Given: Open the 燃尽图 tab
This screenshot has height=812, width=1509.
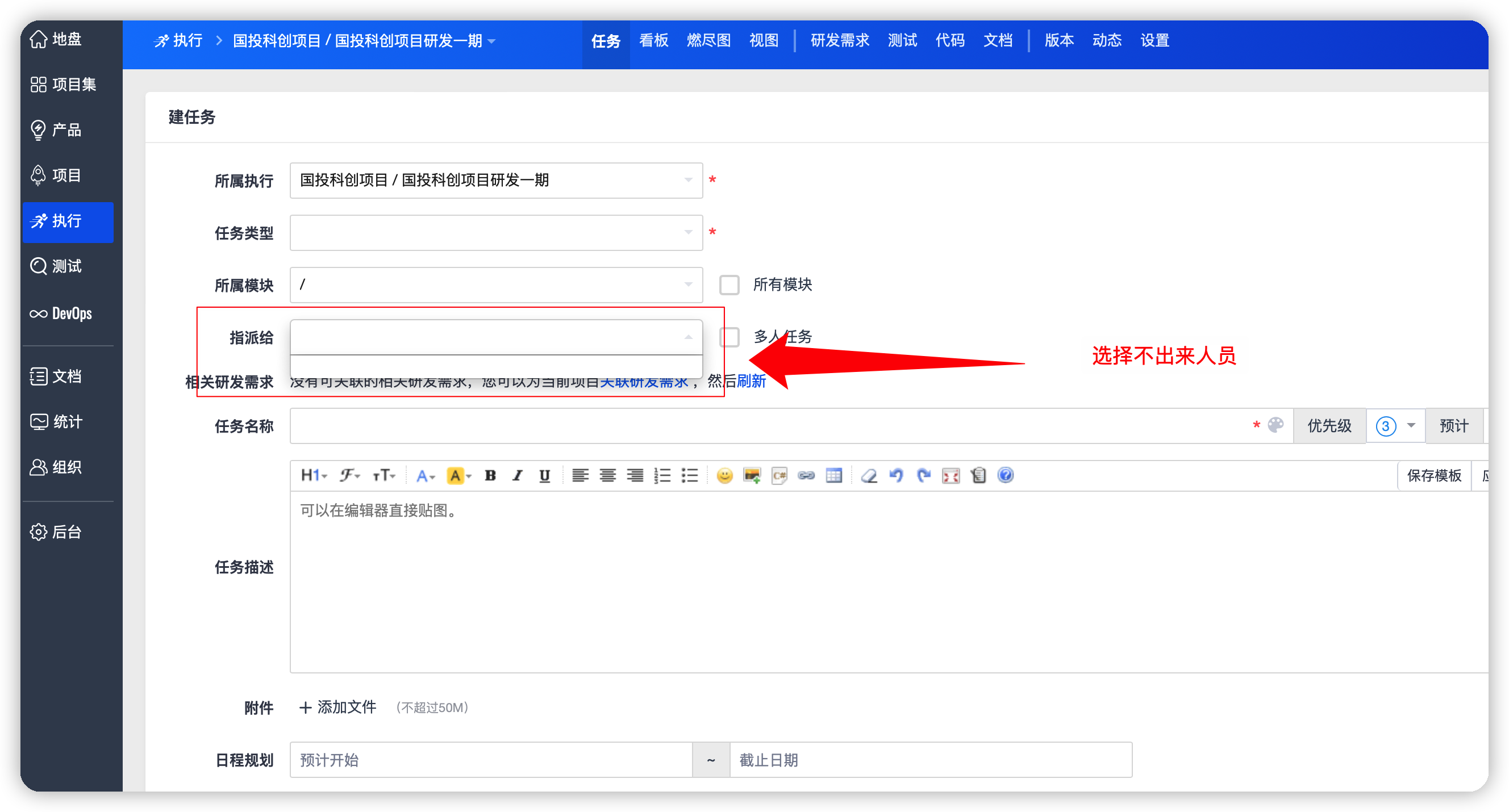Looking at the screenshot, I should coord(708,40).
